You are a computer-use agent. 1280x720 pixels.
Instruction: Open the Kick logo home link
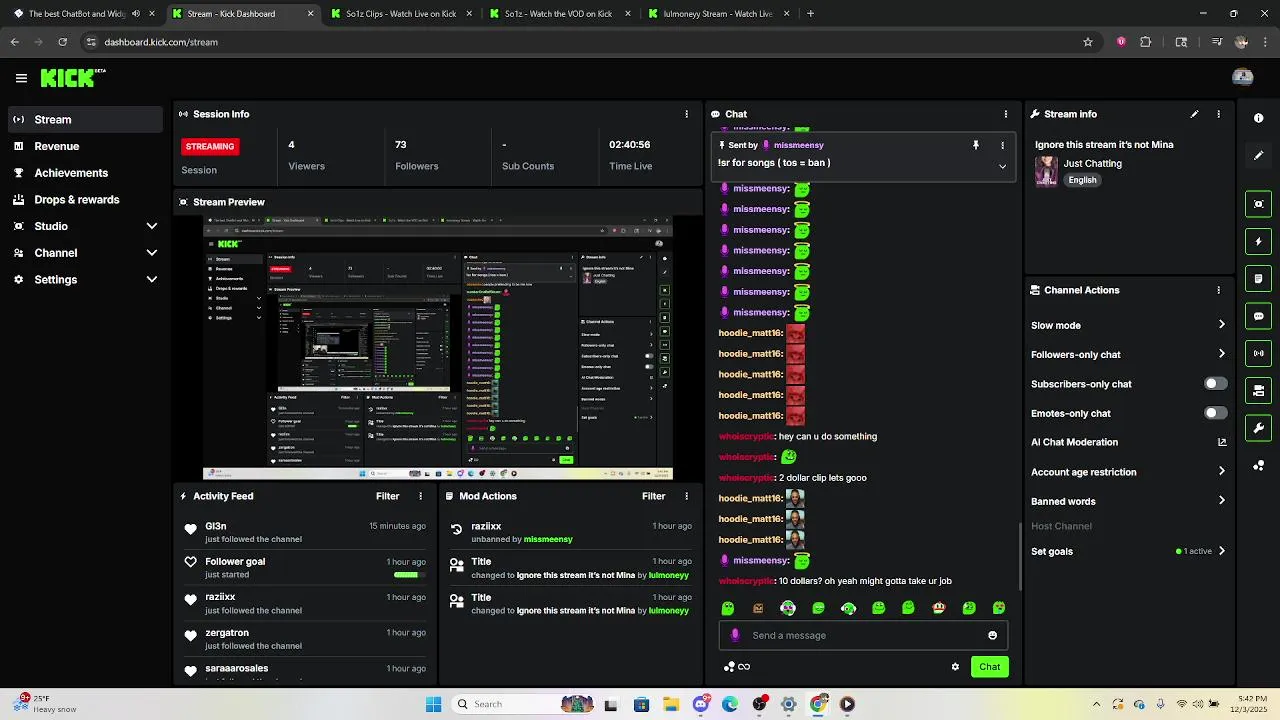click(x=73, y=78)
